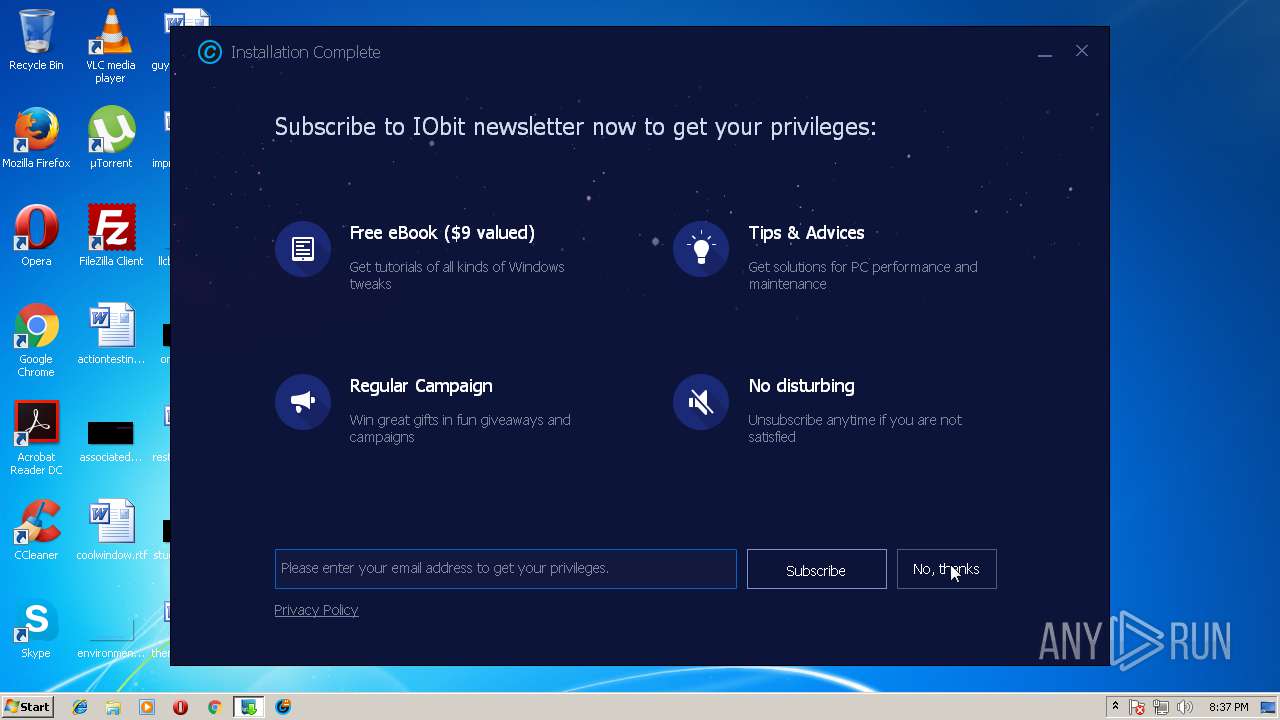1280x720 pixels.
Task: Select coolwindow.rtf document on desktop
Action: tap(111, 530)
